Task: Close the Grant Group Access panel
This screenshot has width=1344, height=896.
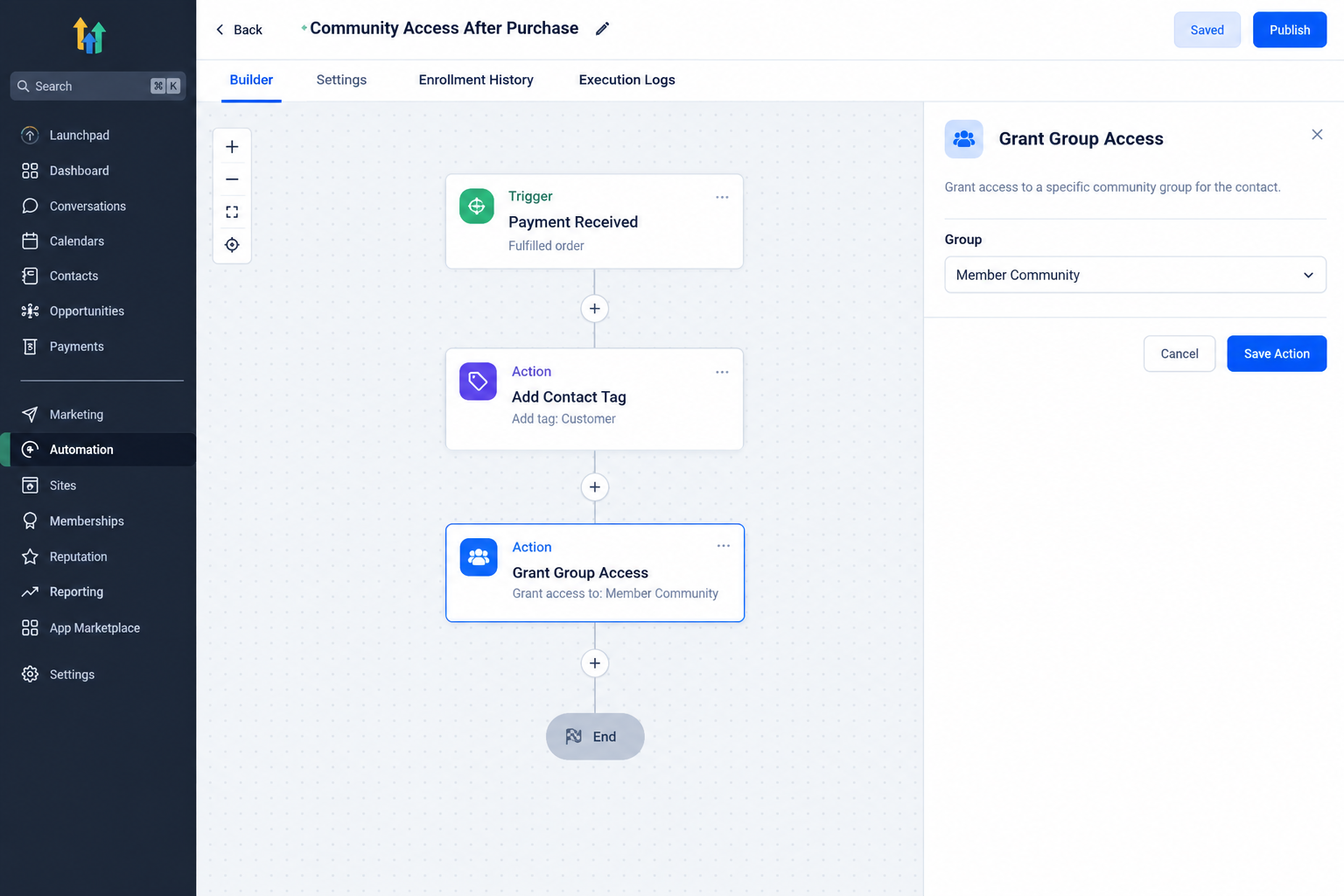Action: tap(1317, 135)
